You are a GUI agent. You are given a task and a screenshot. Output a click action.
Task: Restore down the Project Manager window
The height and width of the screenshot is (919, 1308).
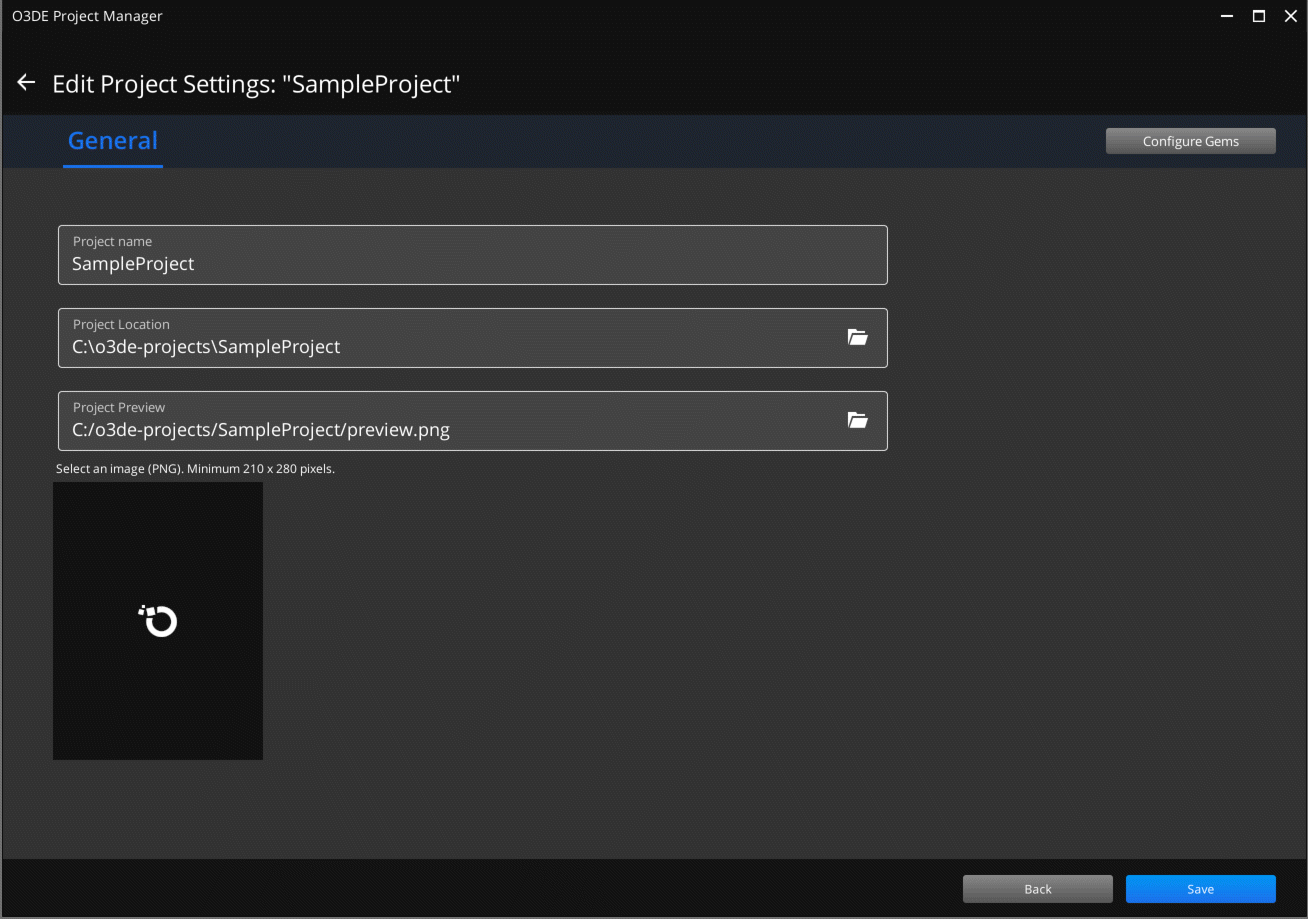1258,15
